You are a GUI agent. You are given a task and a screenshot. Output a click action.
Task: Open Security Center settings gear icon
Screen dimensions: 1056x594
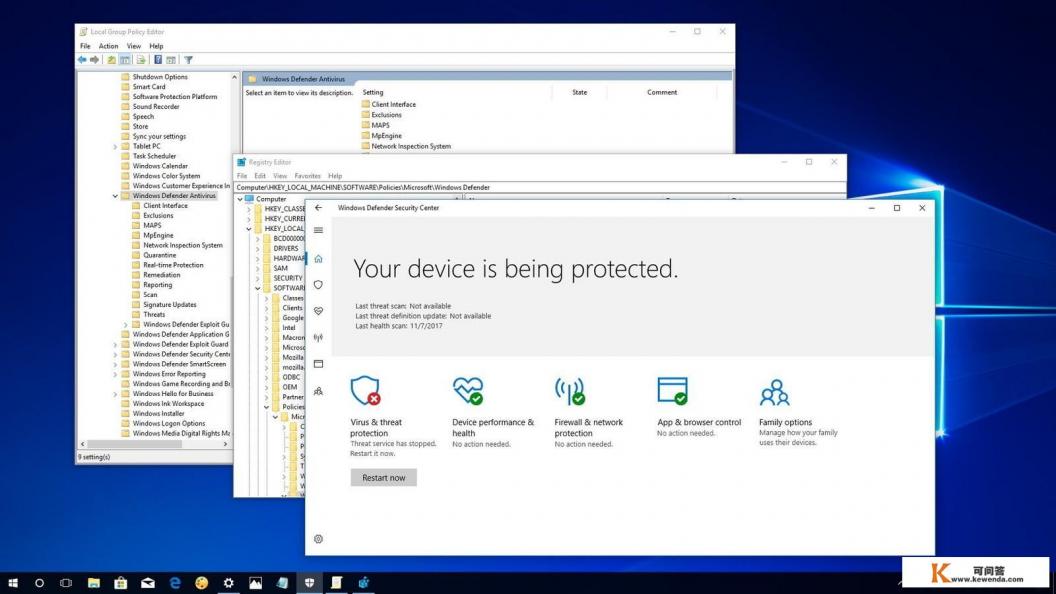click(319, 539)
